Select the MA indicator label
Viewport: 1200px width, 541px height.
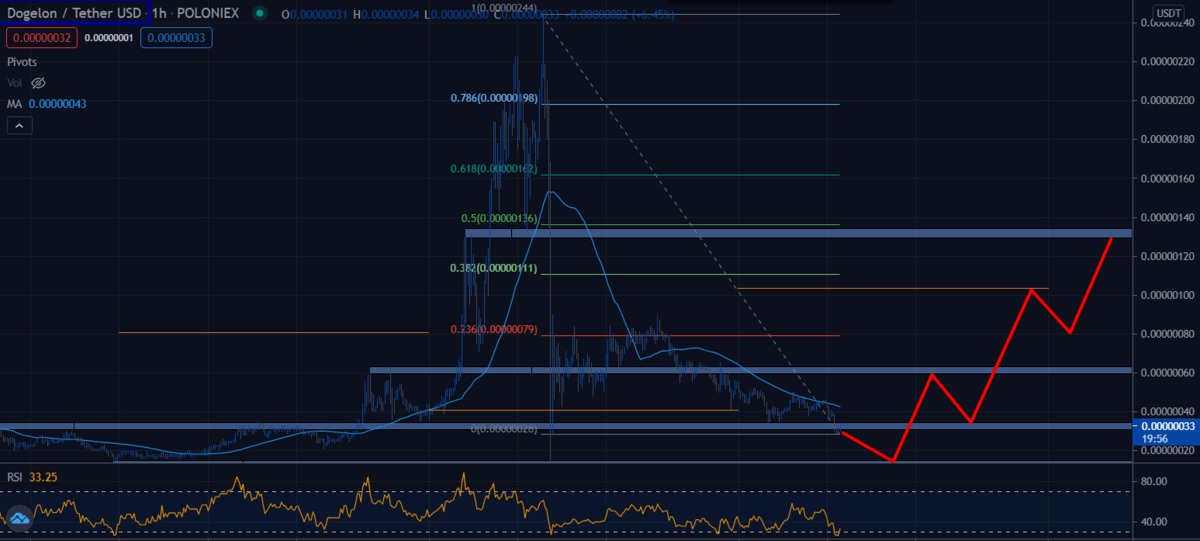click(x=16, y=104)
